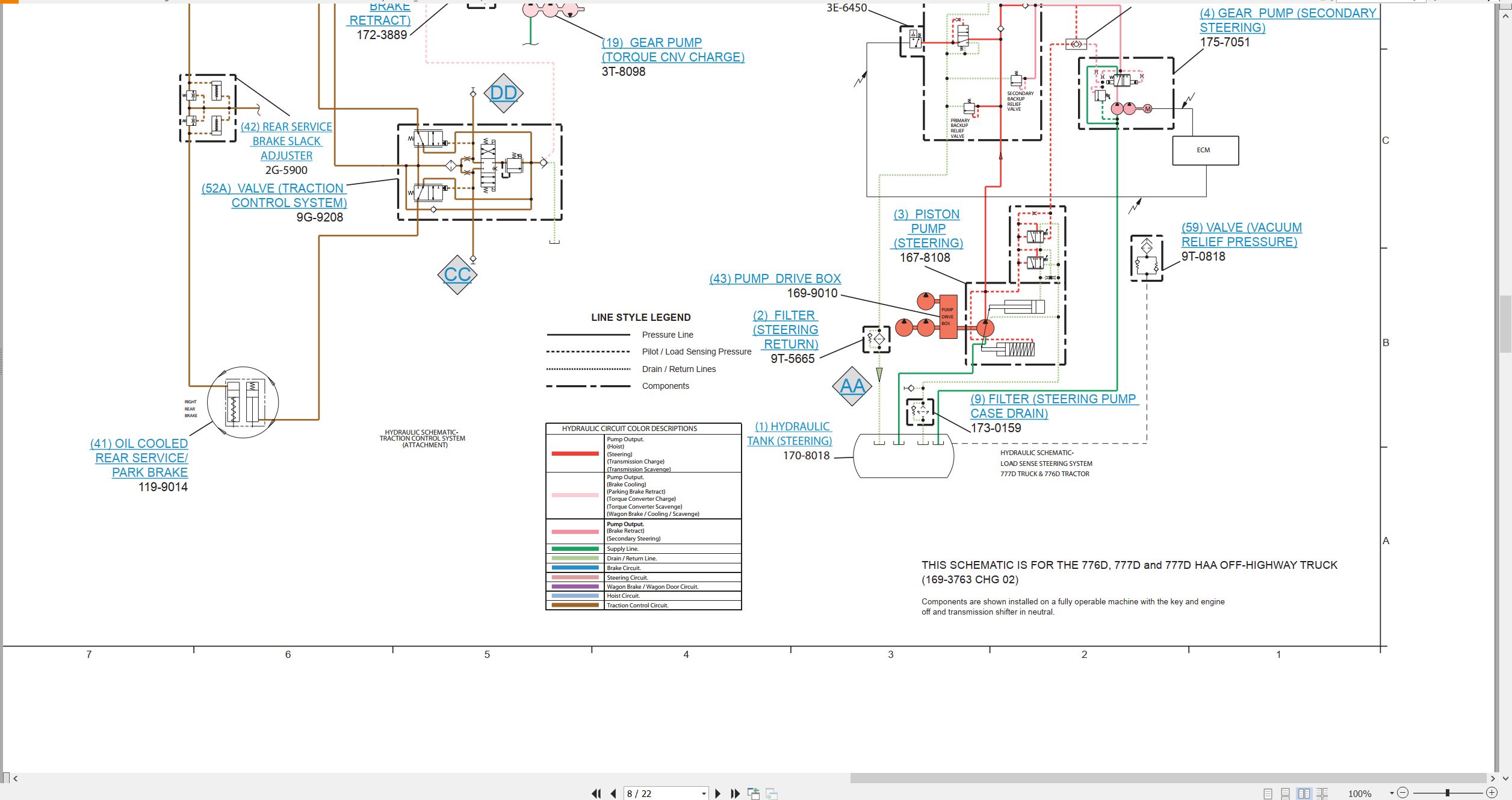This screenshot has width=1512, height=800.
Task: Click the horizontal scrollbar thumb
Action: tap(1168, 778)
